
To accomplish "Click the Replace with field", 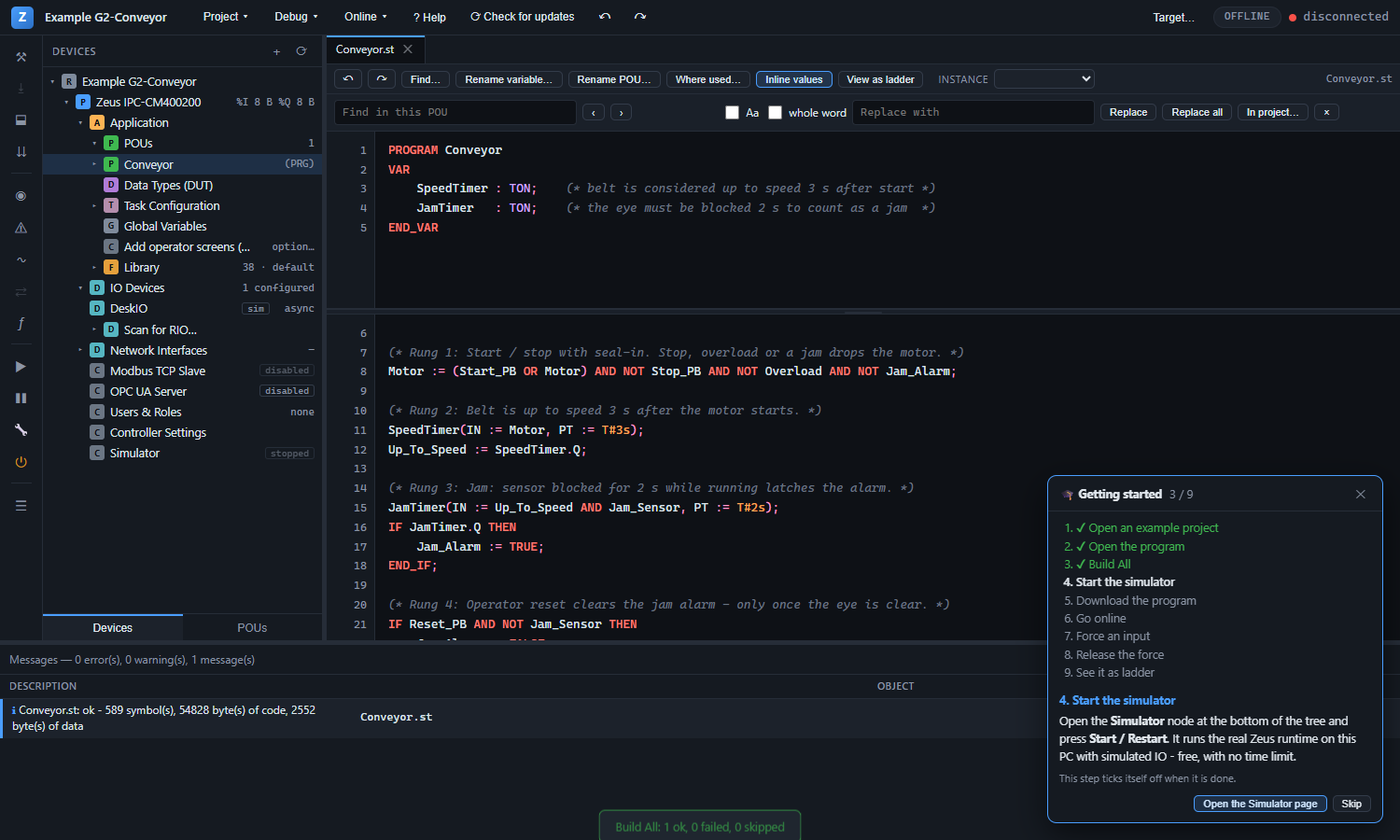I will pos(973,112).
